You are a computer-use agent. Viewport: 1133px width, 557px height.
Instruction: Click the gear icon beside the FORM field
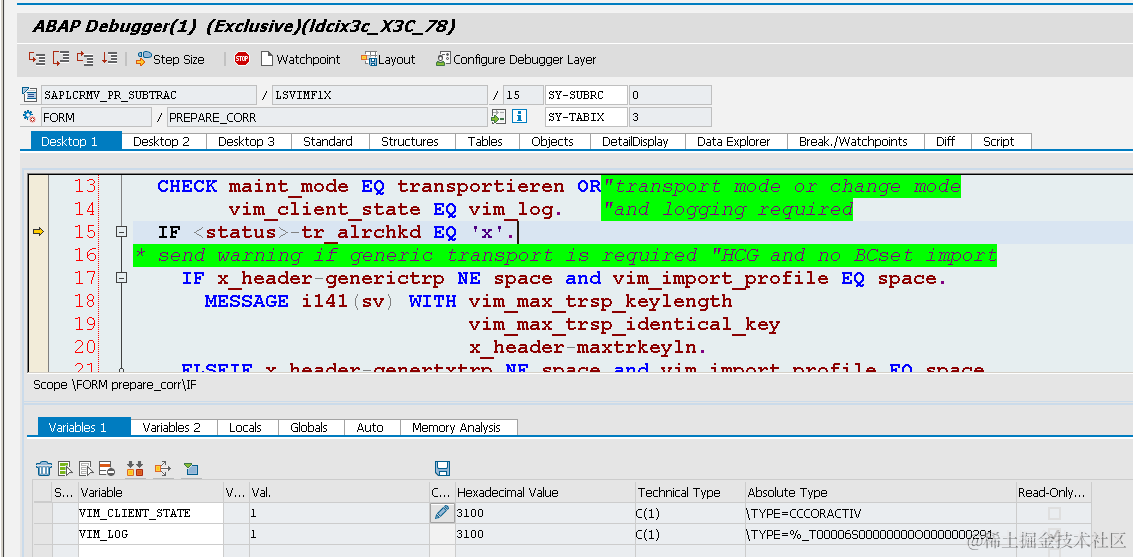(29, 116)
